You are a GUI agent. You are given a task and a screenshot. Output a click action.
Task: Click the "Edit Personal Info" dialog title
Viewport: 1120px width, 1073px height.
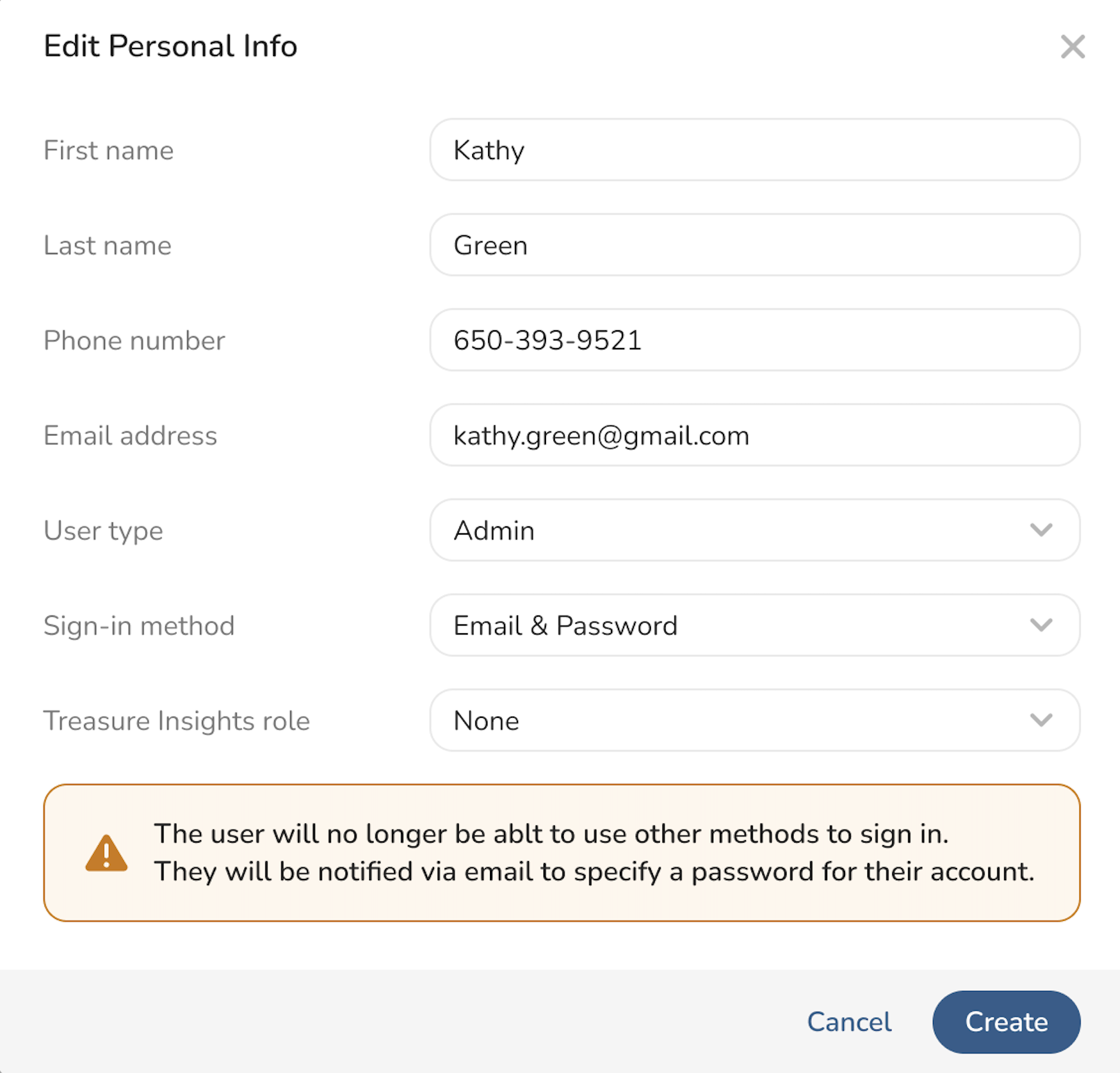click(171, 46)
